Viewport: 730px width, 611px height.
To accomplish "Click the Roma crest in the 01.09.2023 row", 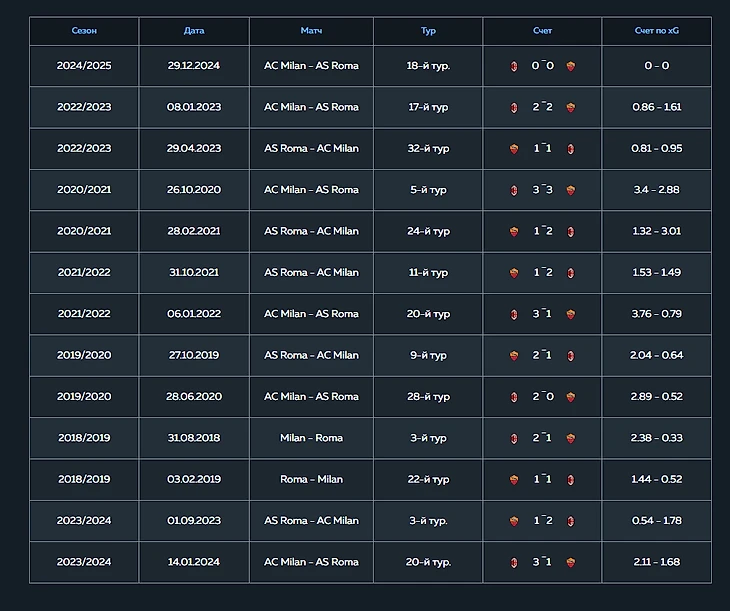I will pos(514,521).
